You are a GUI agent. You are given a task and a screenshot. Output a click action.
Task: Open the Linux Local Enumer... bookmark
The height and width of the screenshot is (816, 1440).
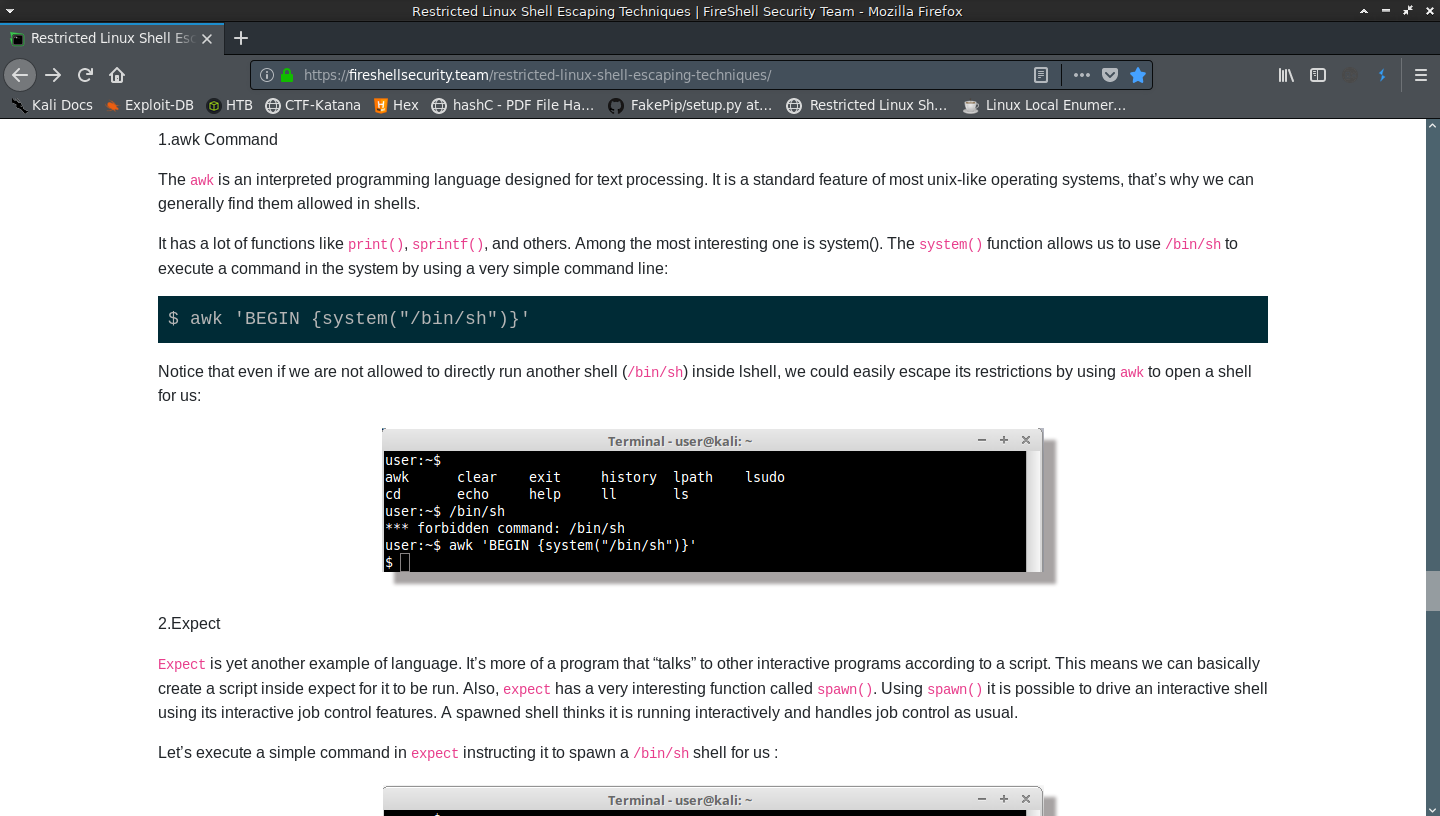pos(1044,105)
